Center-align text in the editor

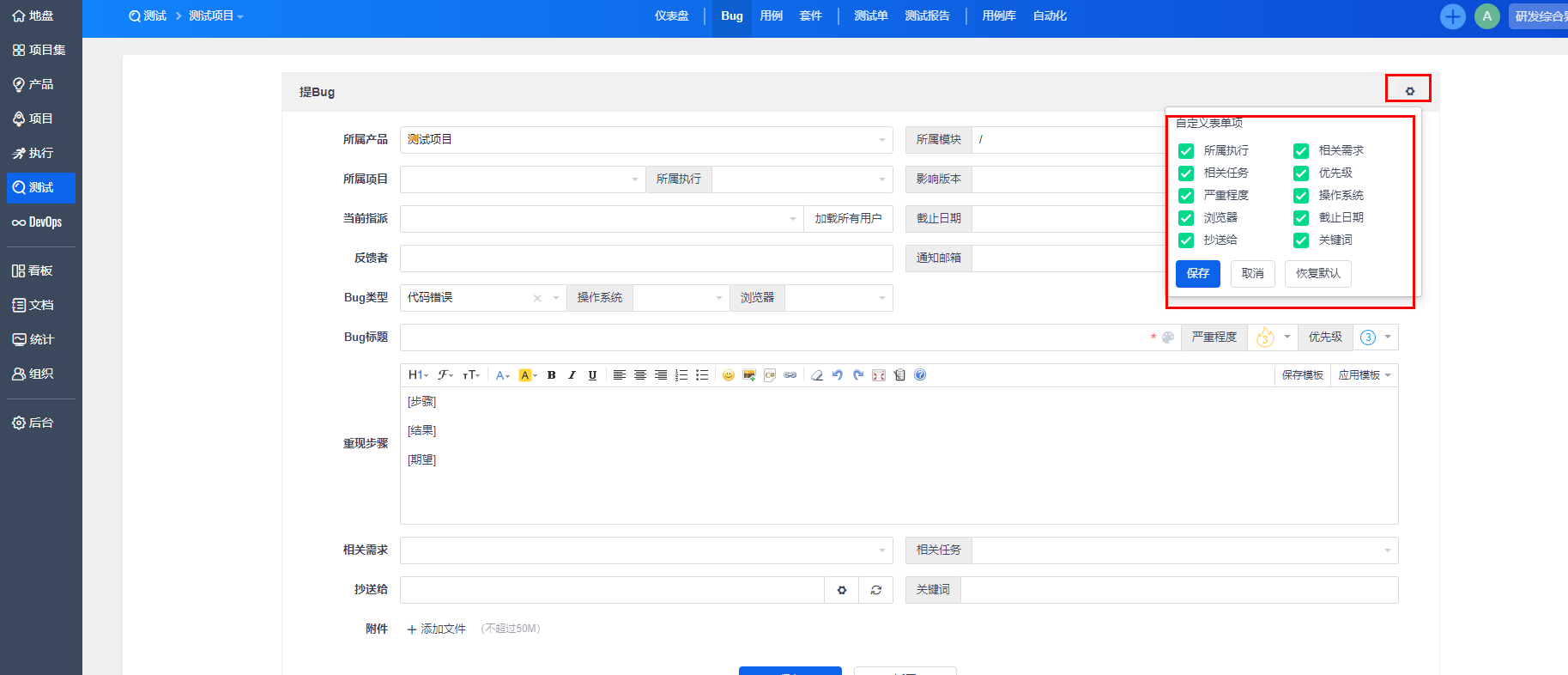coord(640,375)
